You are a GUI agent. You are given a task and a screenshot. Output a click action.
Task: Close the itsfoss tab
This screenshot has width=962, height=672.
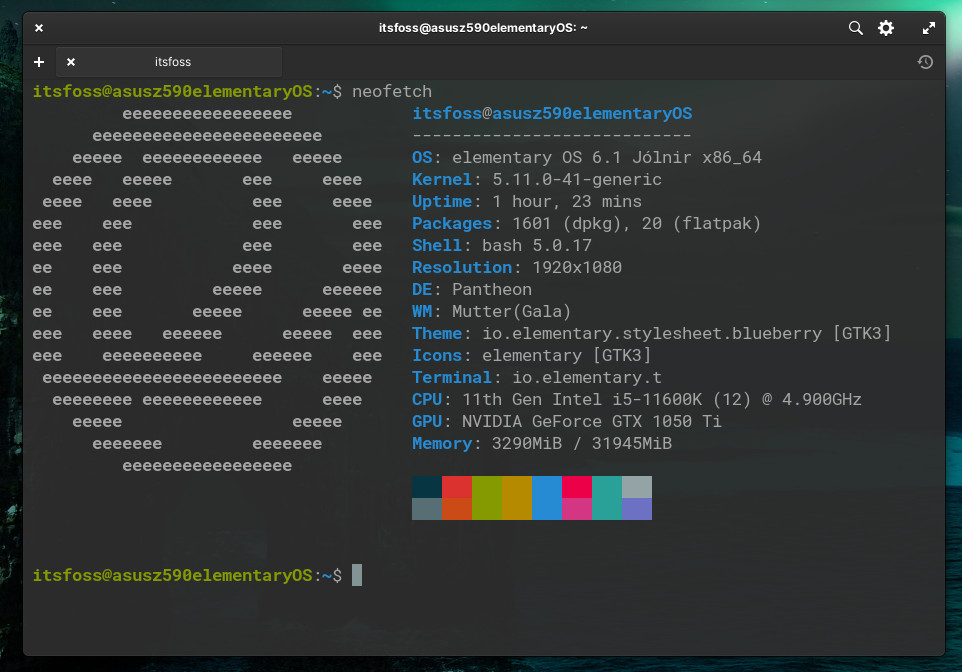(71, 62)
